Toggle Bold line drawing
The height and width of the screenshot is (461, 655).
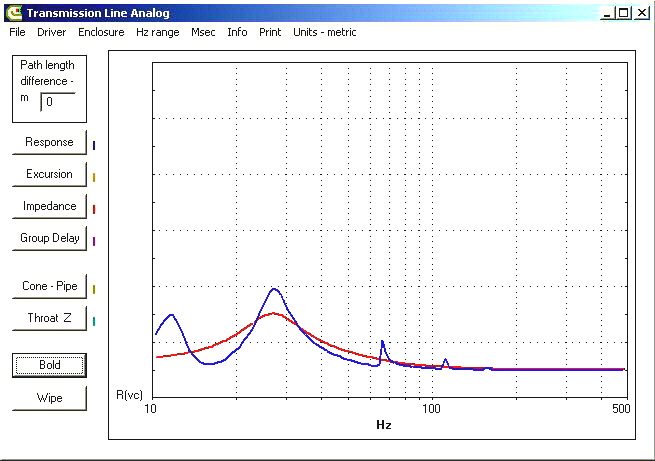click(x=49, y=365)
